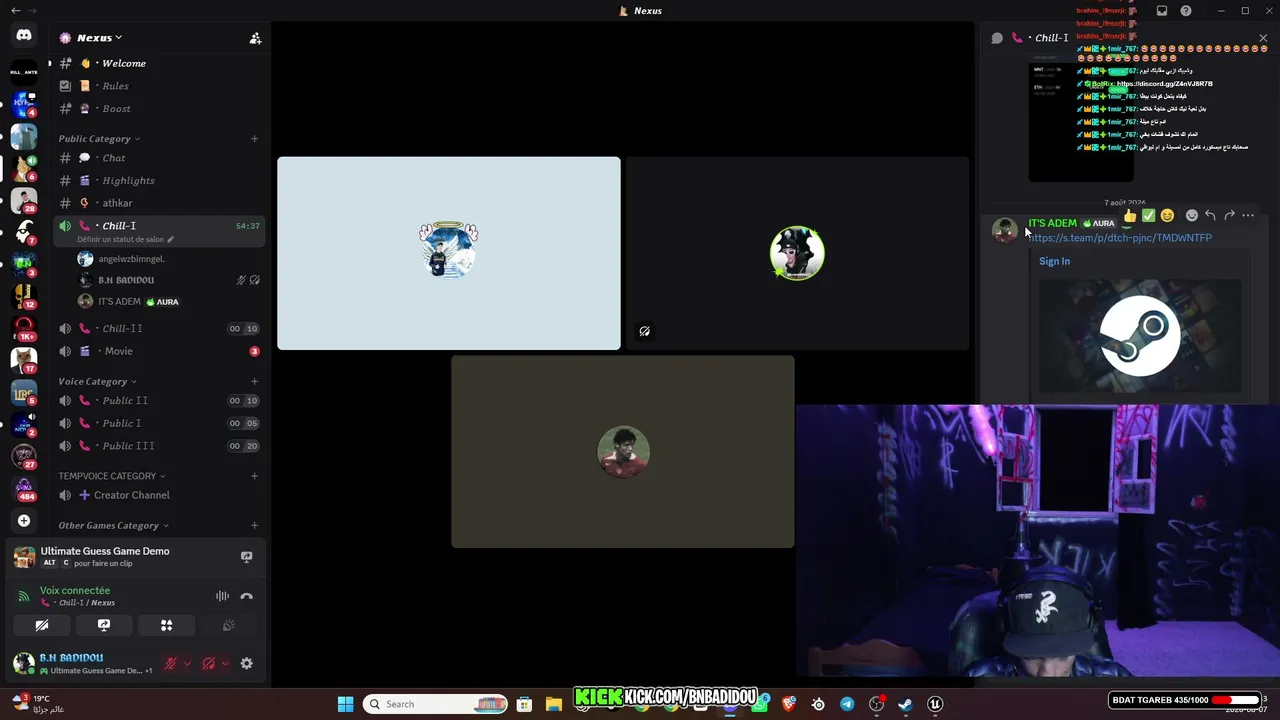The width and height of the screenshot is (1280, 720).
Task: Share your screen from voice panel
Action: coord(104,625)
